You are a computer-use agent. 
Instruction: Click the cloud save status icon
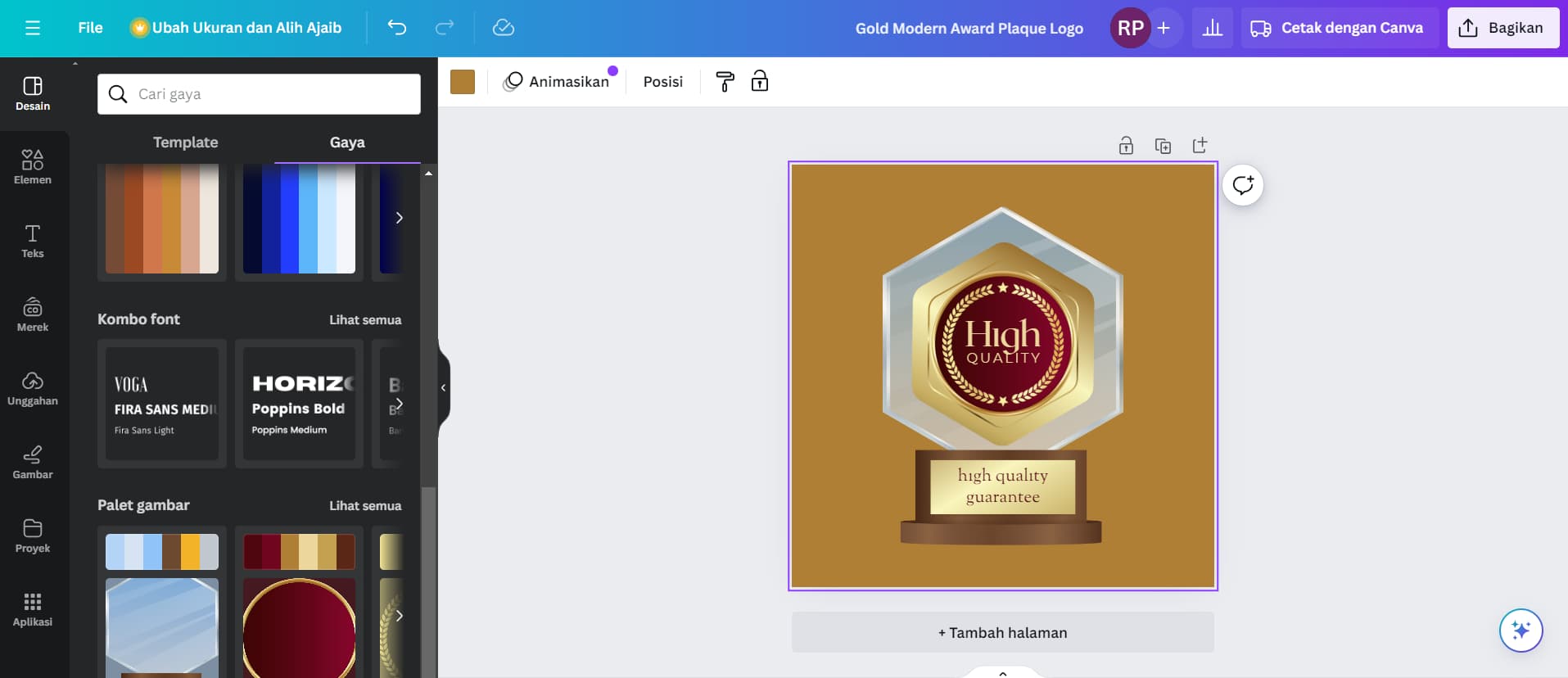(503, 28)
